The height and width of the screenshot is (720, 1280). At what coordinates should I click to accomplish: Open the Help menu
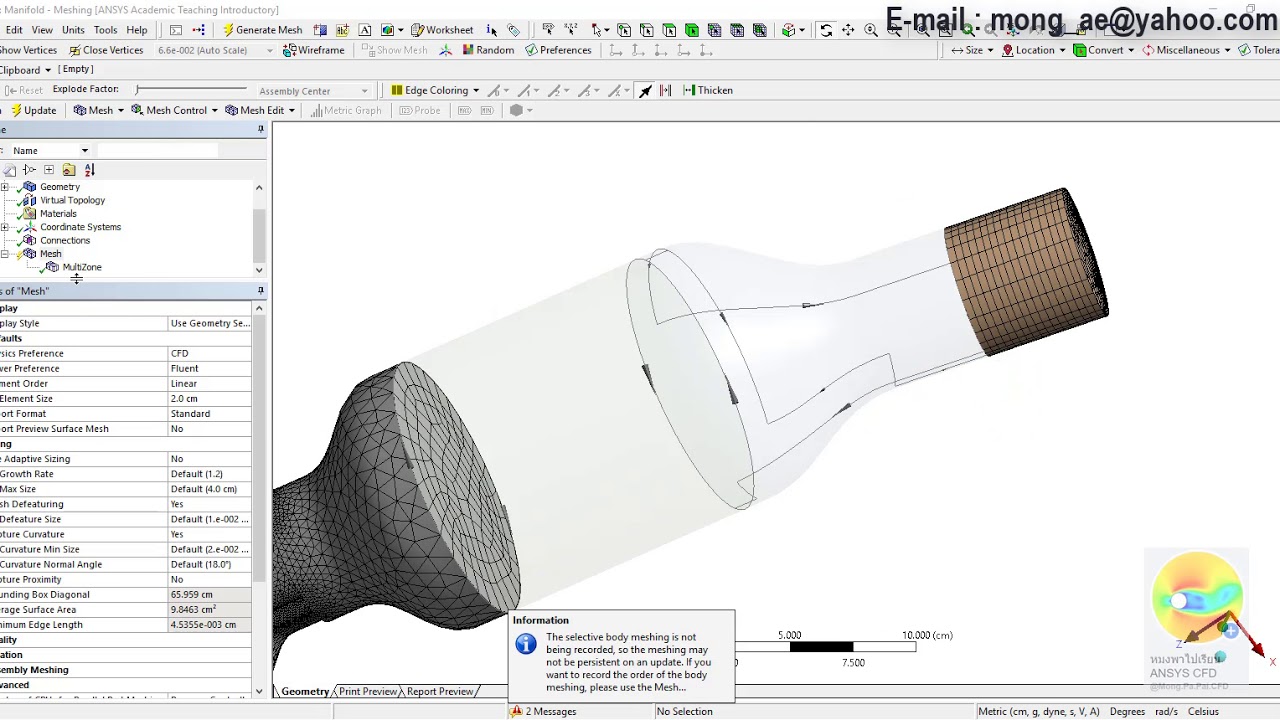point(137,30)
